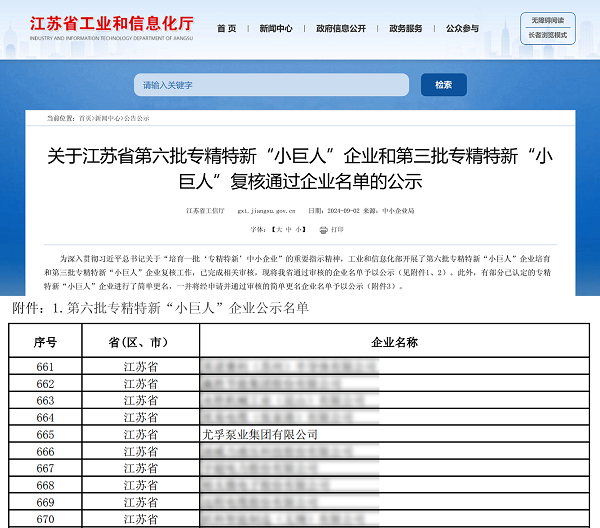
Task: Click 江苏省 in row 670
Action: [140, 519]
